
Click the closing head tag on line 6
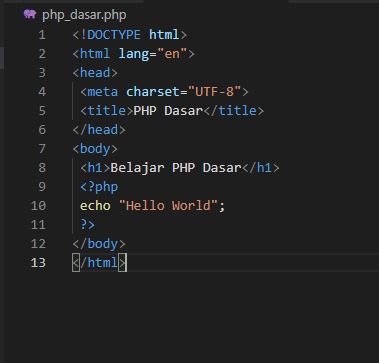coord(99,130)
